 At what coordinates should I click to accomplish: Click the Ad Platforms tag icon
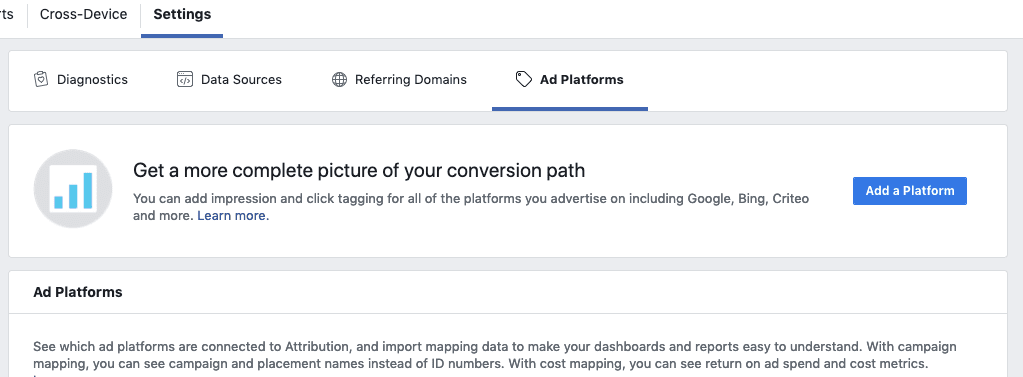coord(523,80)
